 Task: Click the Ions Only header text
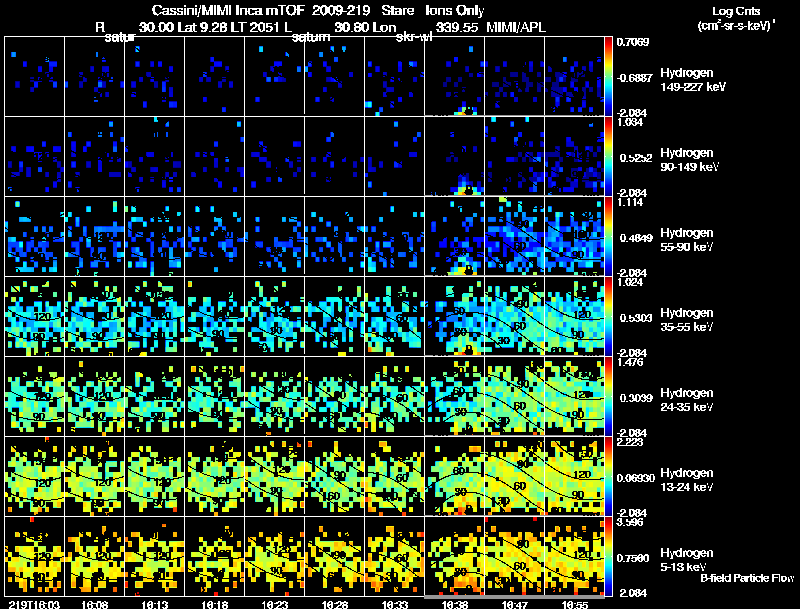click(x=455, y=11)
